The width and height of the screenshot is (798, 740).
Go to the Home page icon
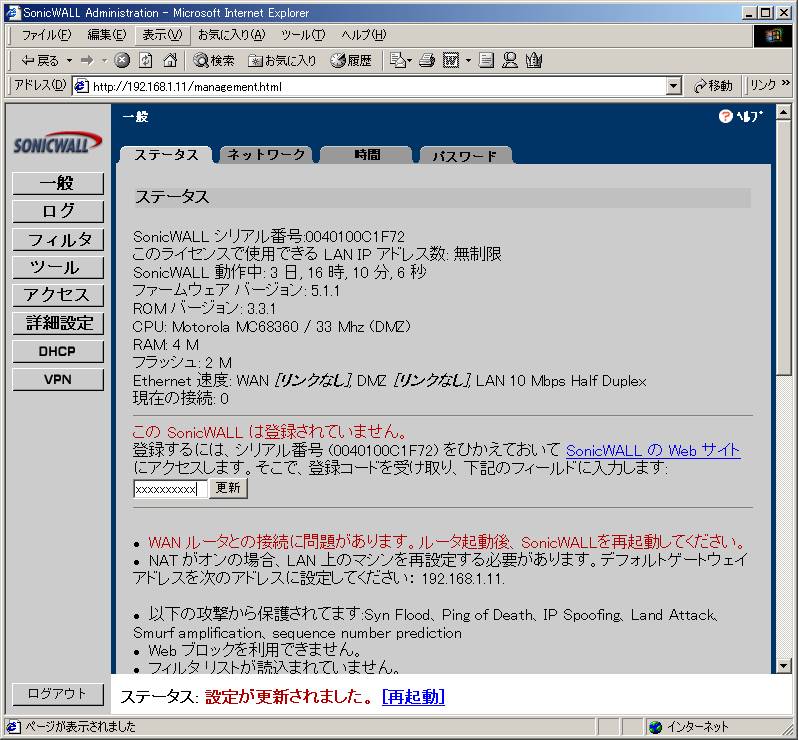point(169,61)
